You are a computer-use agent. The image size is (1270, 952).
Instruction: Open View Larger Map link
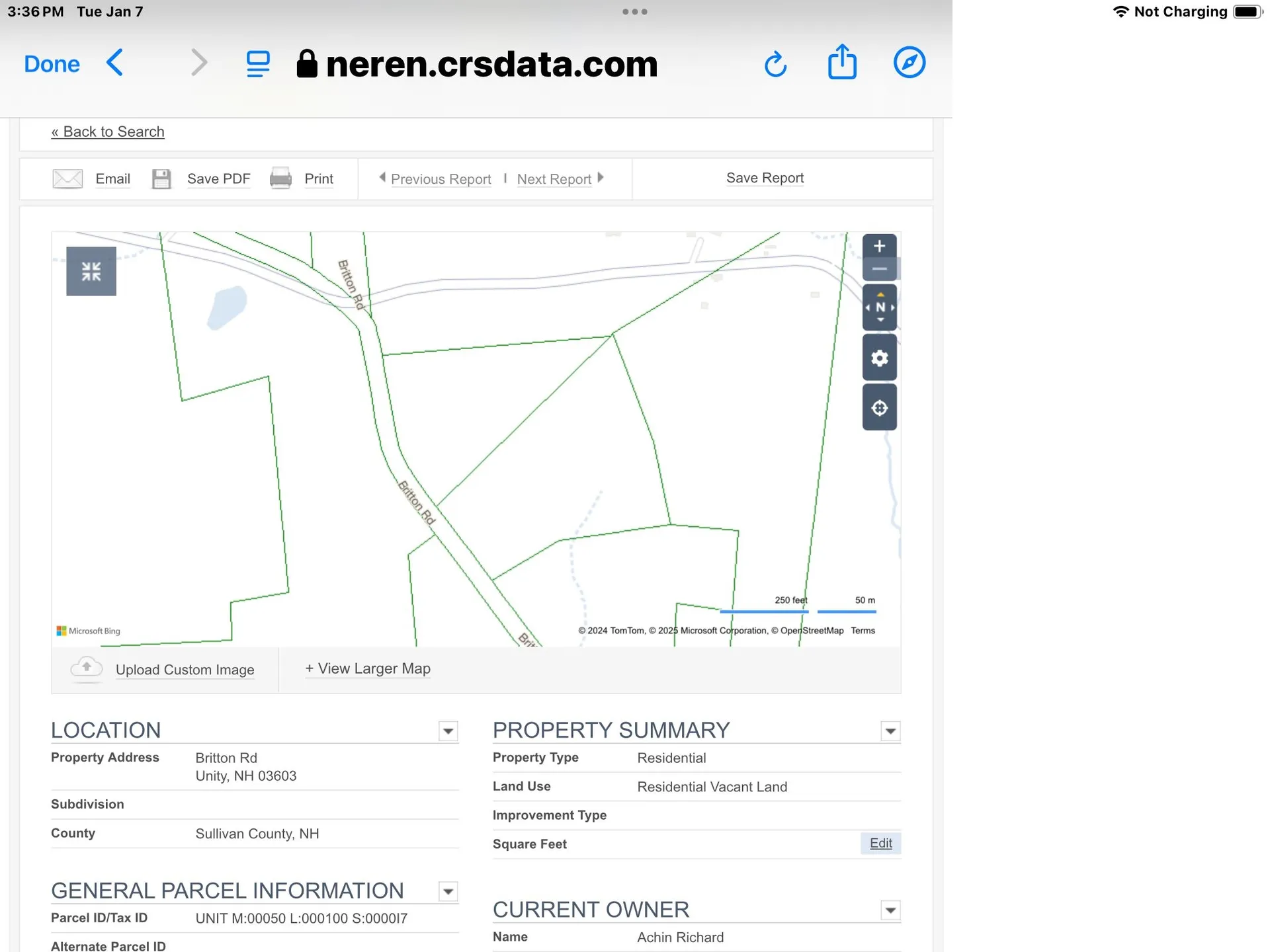(x=368, y=668)
